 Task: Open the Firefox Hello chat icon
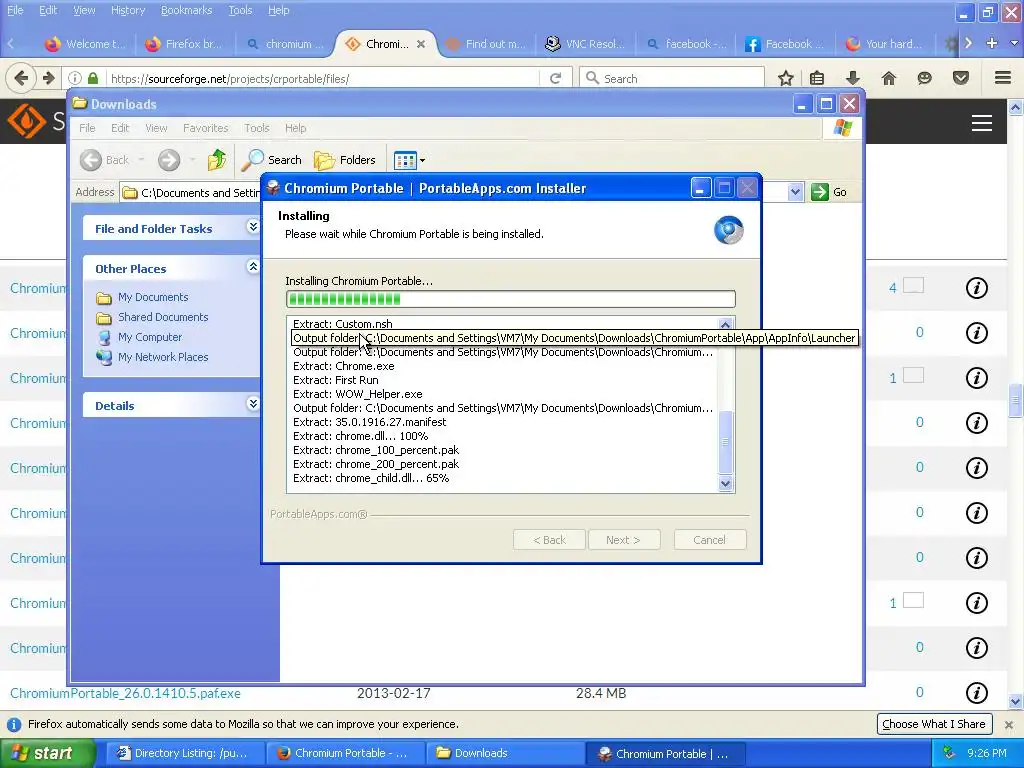point(924,78)
